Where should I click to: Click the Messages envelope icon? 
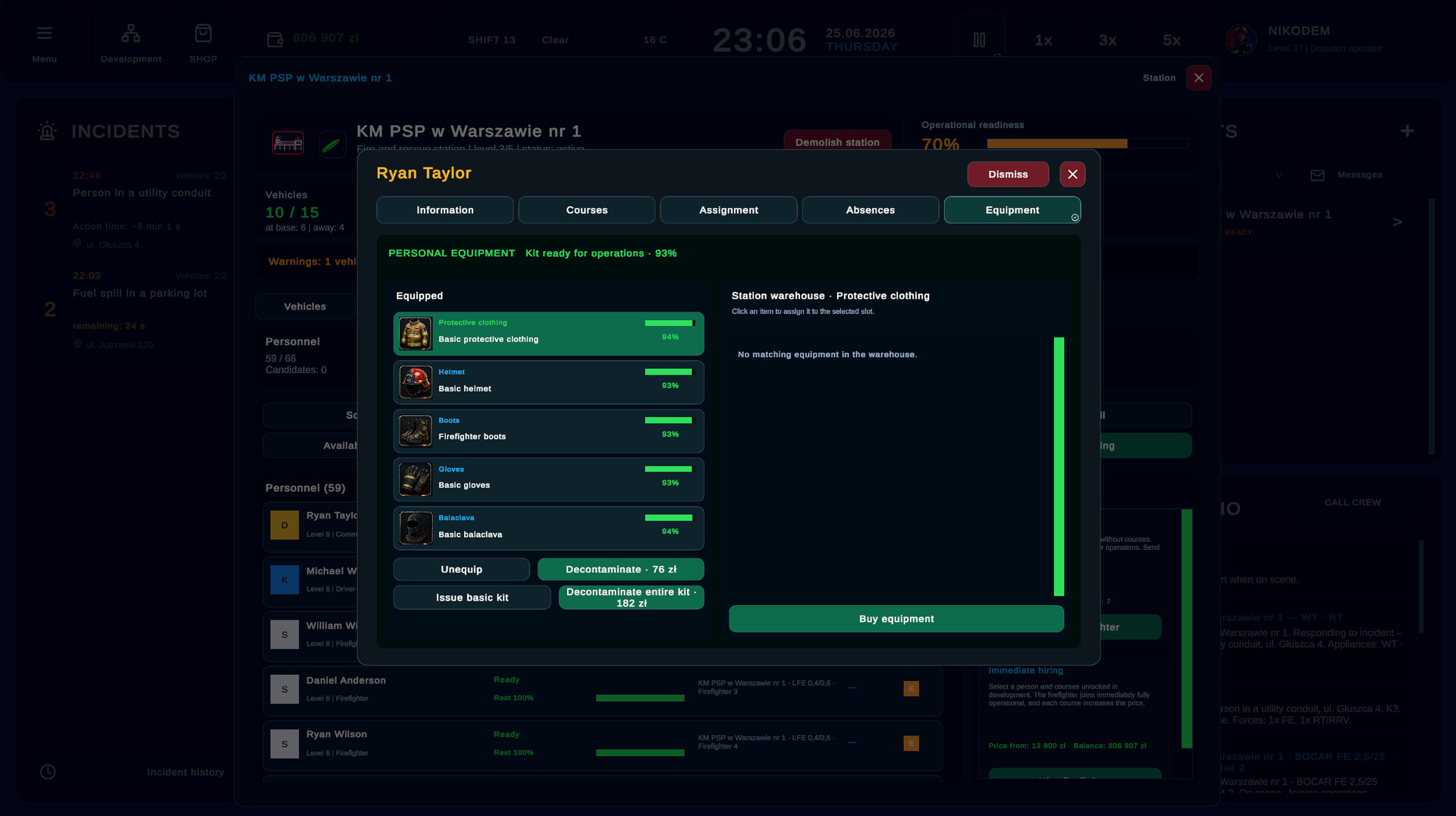click(1317, 175)
